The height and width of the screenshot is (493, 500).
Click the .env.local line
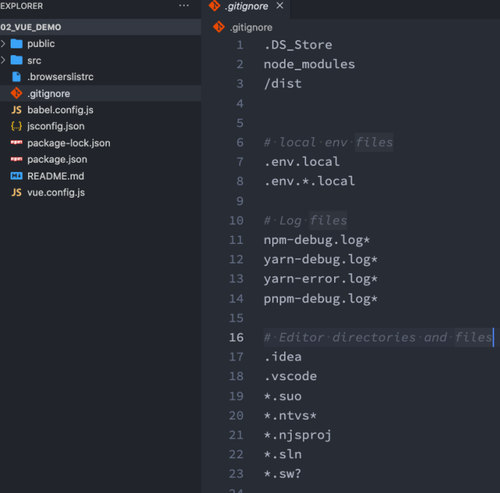coord(302,162)
